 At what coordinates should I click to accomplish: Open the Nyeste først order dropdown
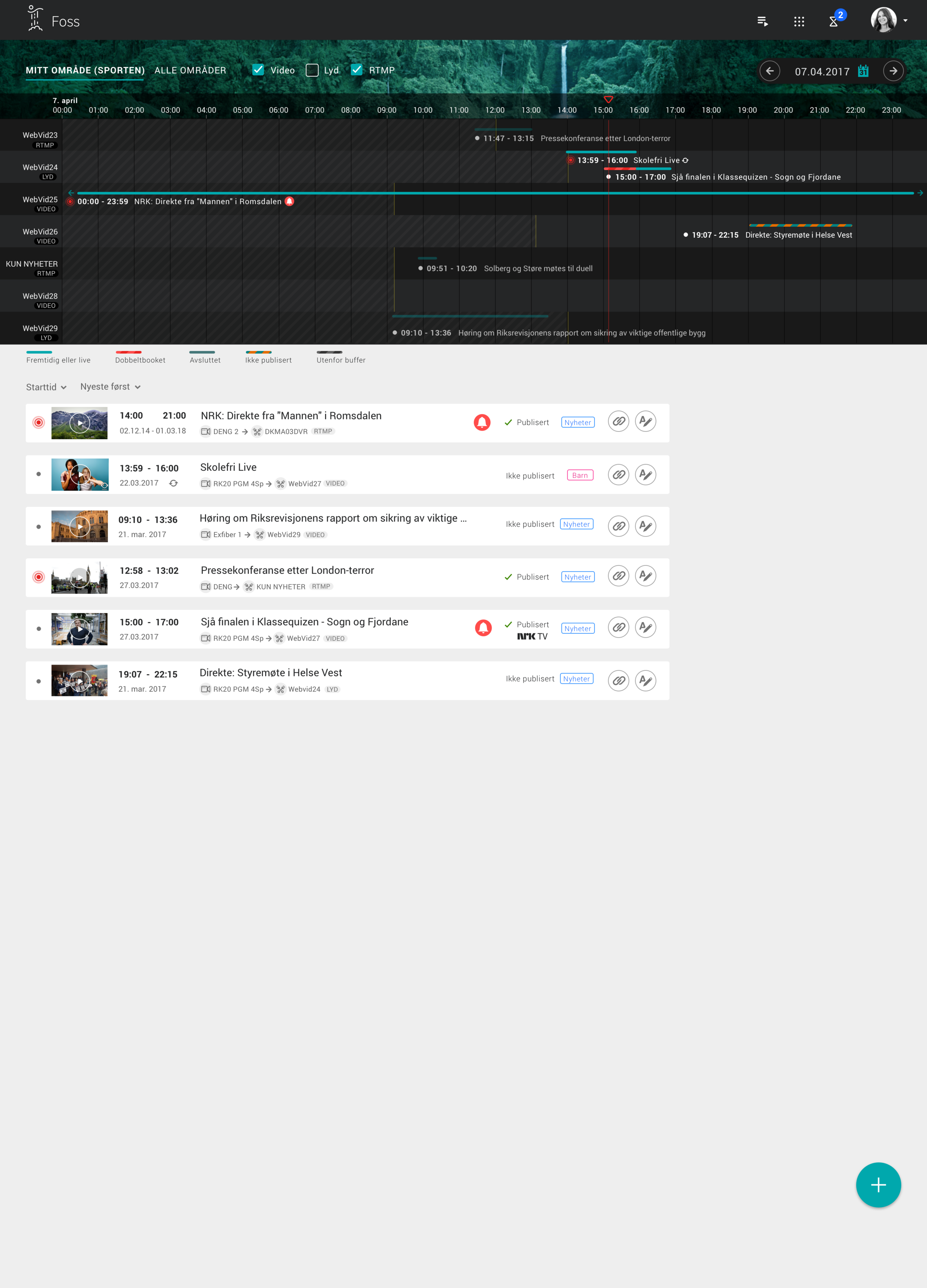(x=110, y=387)
